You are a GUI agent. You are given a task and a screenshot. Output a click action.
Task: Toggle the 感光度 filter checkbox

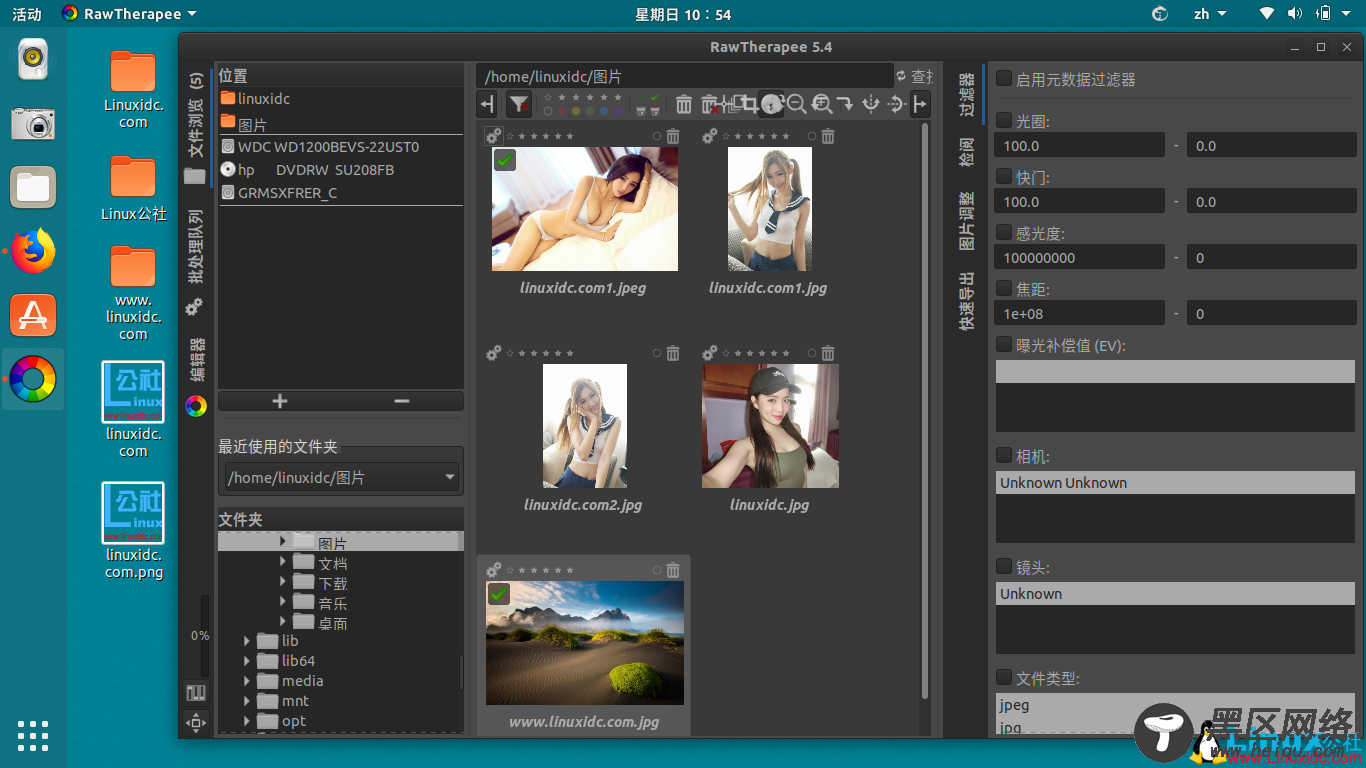(1004, 233)
